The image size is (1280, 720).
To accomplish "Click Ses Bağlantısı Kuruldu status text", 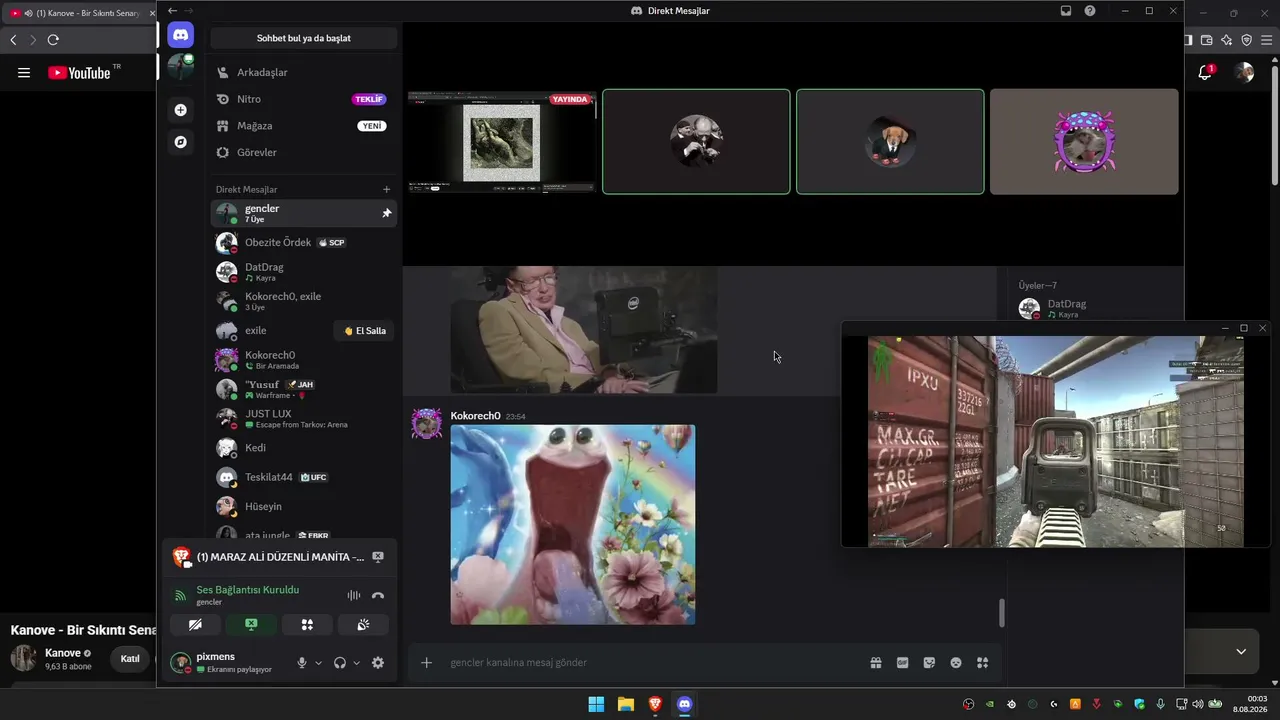I will pyautogui.click(x=248, y=590).
